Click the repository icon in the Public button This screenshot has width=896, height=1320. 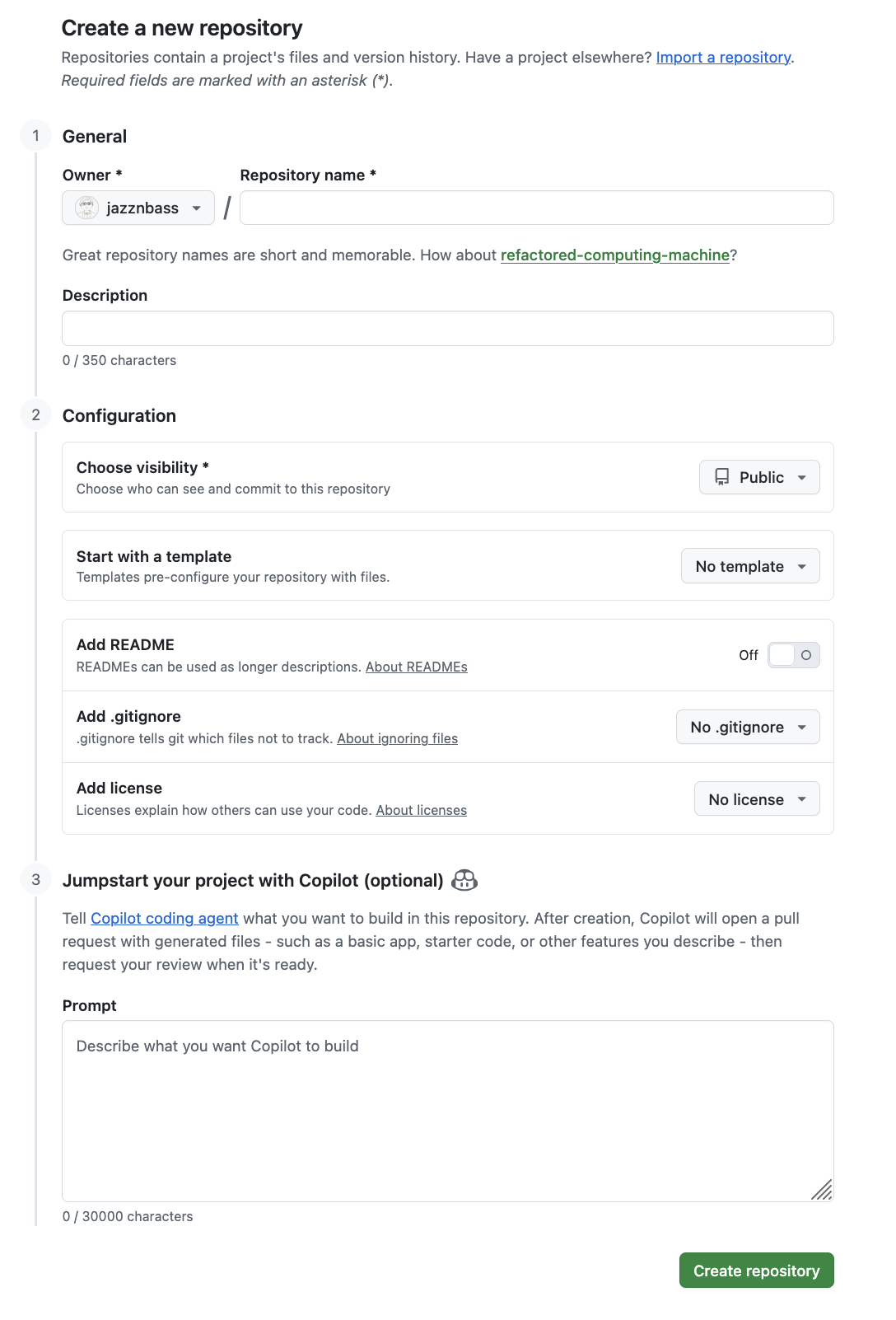click(721, 477)
